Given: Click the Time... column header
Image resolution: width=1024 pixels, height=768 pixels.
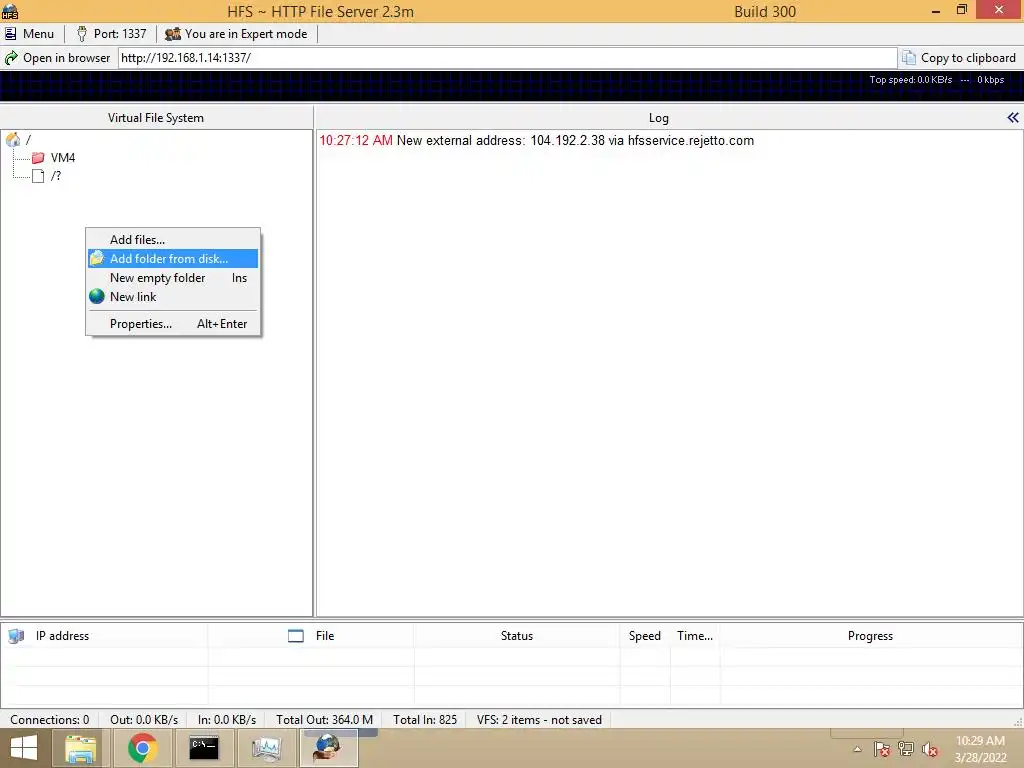Looking at the screenshot, I should pos(695,635).
